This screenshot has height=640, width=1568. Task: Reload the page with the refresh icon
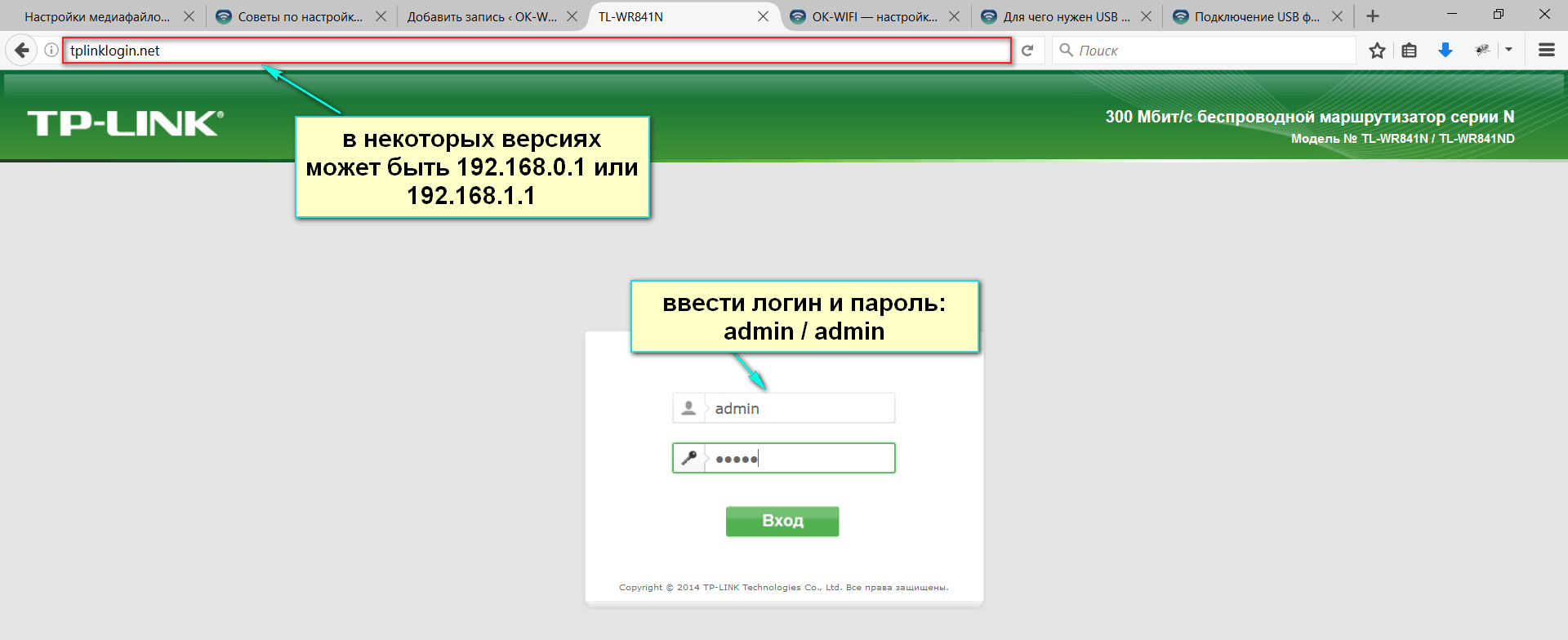click(1027, 51)
